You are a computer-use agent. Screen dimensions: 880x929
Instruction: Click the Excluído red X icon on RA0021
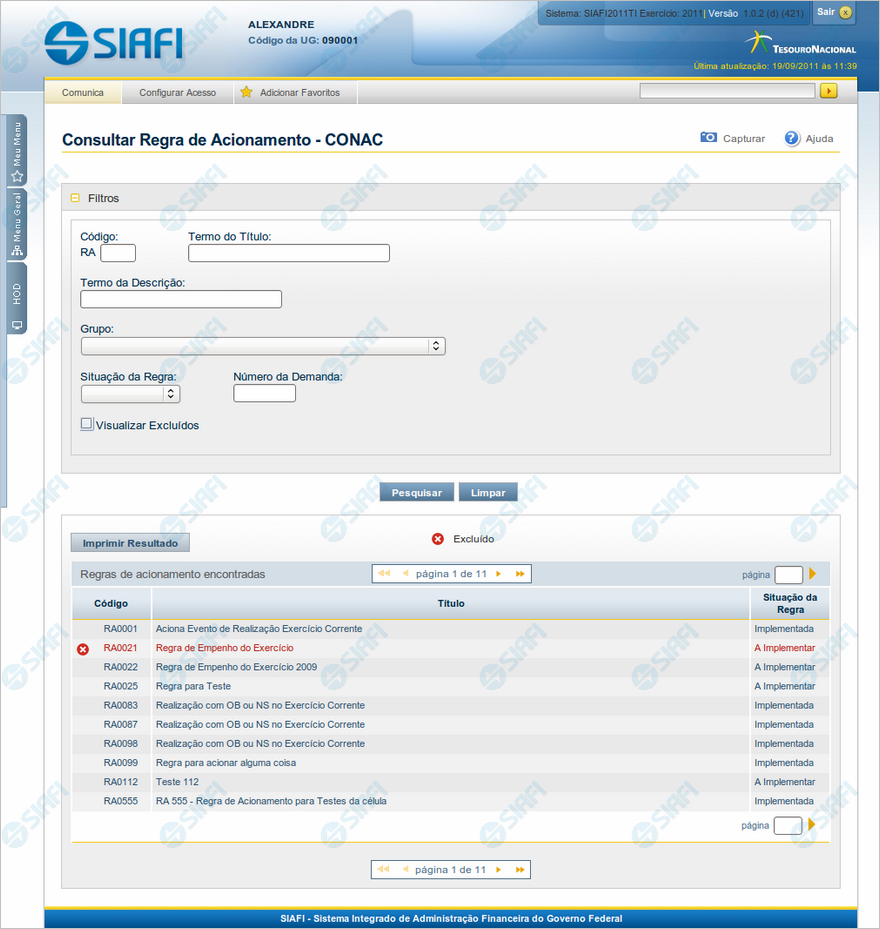click(x=83, y=649)
